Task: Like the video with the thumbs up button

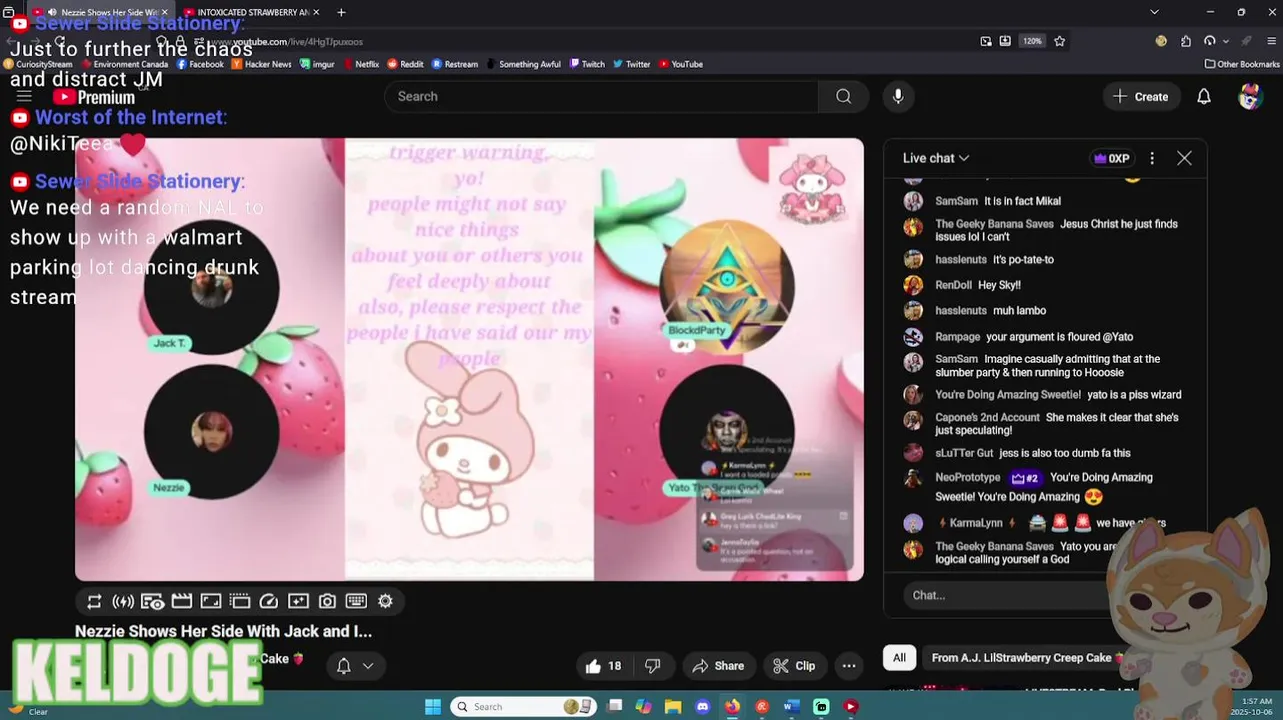Action: (x=604, y=666)
